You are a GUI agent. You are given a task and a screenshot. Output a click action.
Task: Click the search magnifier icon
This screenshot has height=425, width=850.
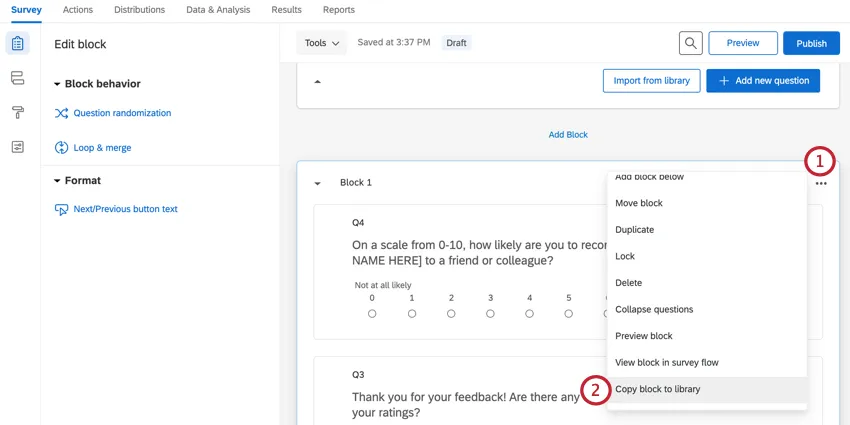click(x=690, y=43)
